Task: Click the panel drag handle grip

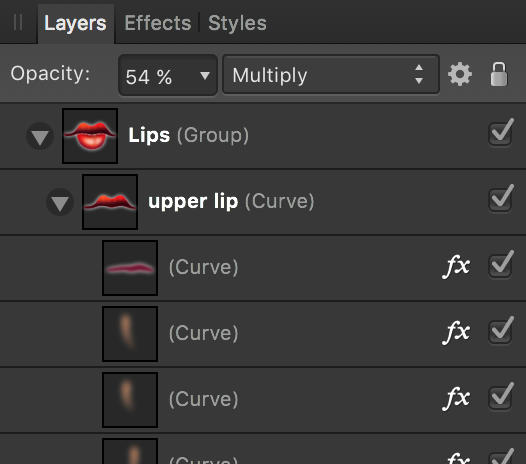Action: pyautogui.click(x=18, y=22)
